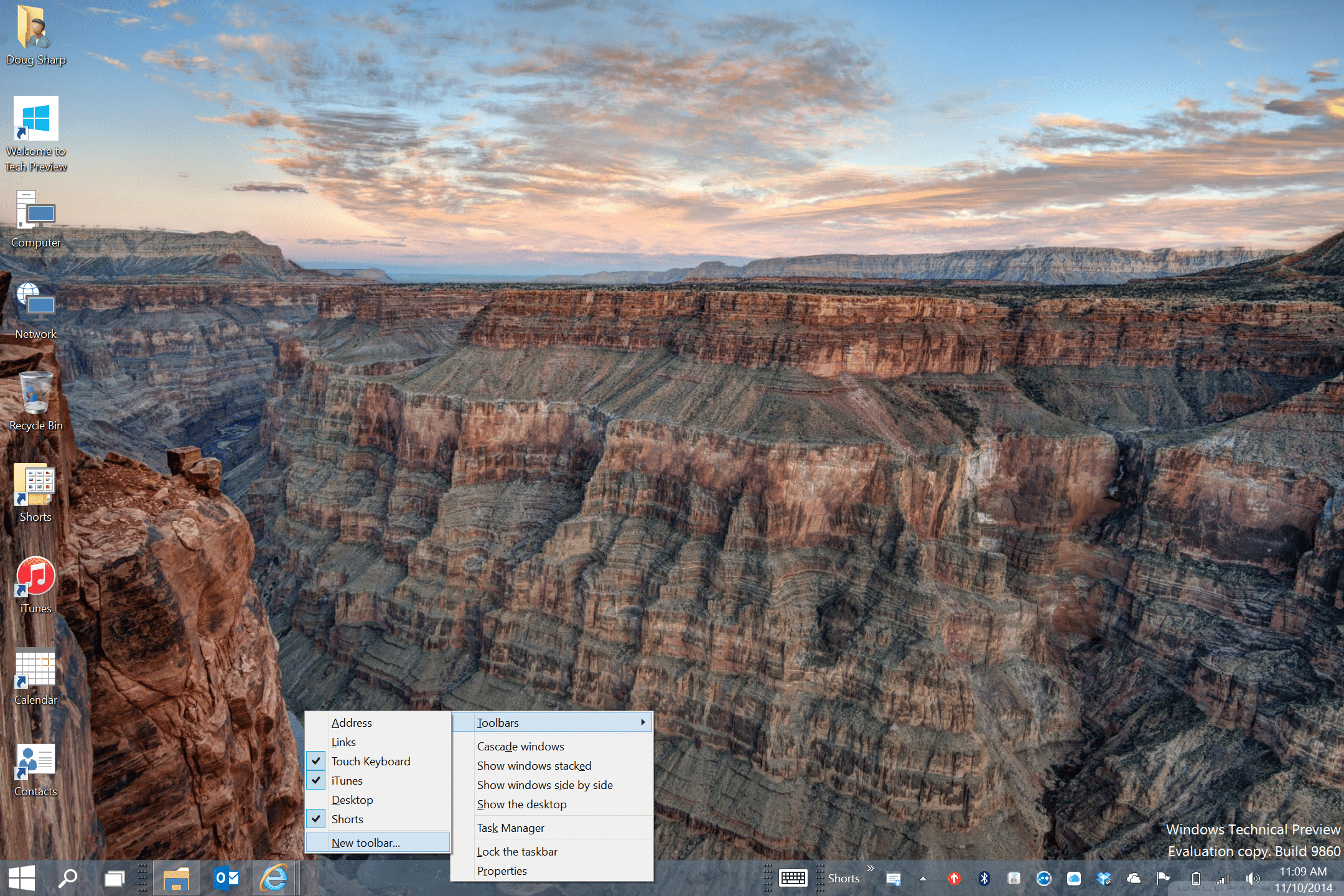Click grip handle left of Shorts toolbar
The height and width of the screenshot is (896, 1344).
pos(820,878)
